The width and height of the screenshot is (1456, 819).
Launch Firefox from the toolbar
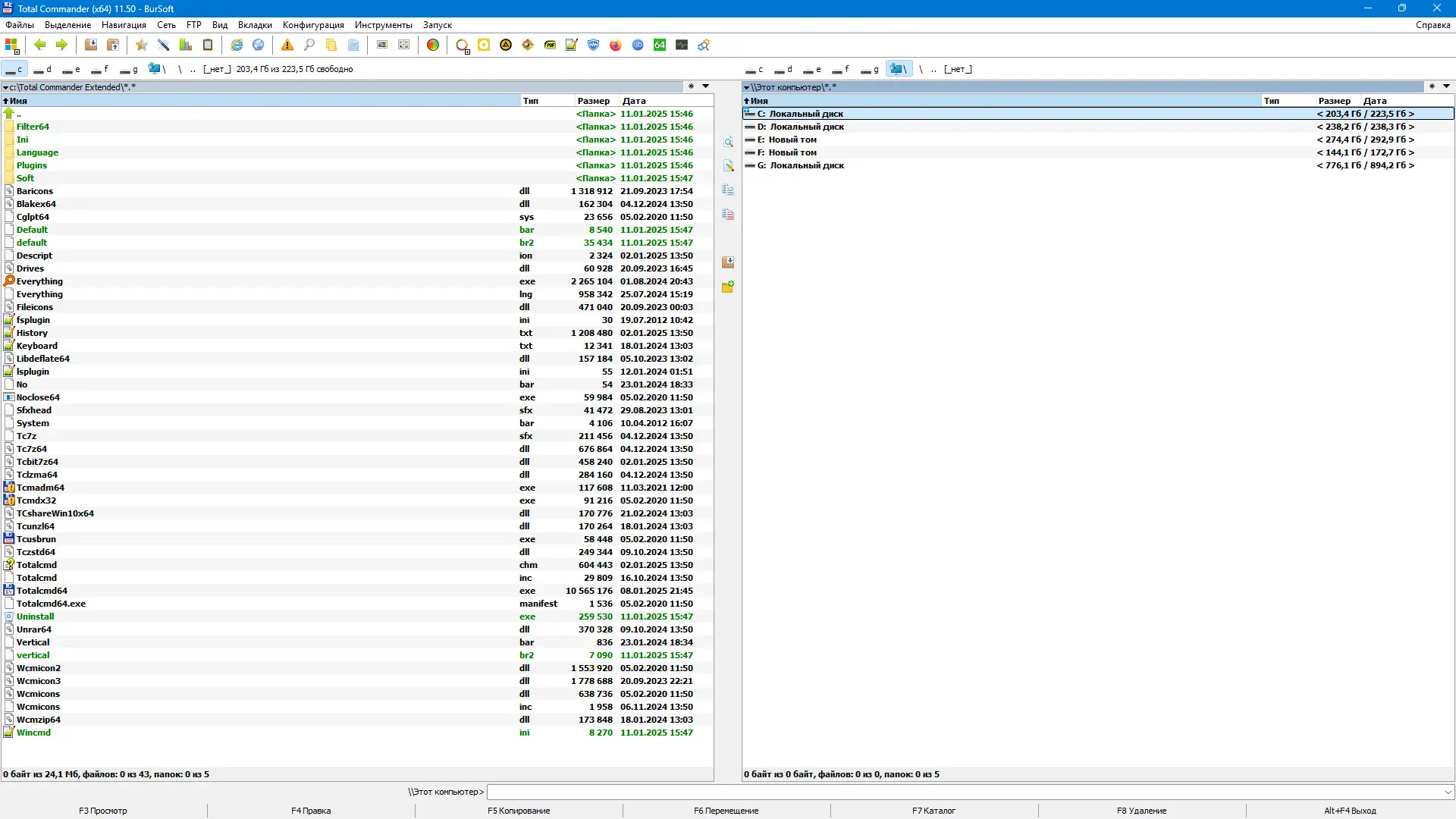616,45
